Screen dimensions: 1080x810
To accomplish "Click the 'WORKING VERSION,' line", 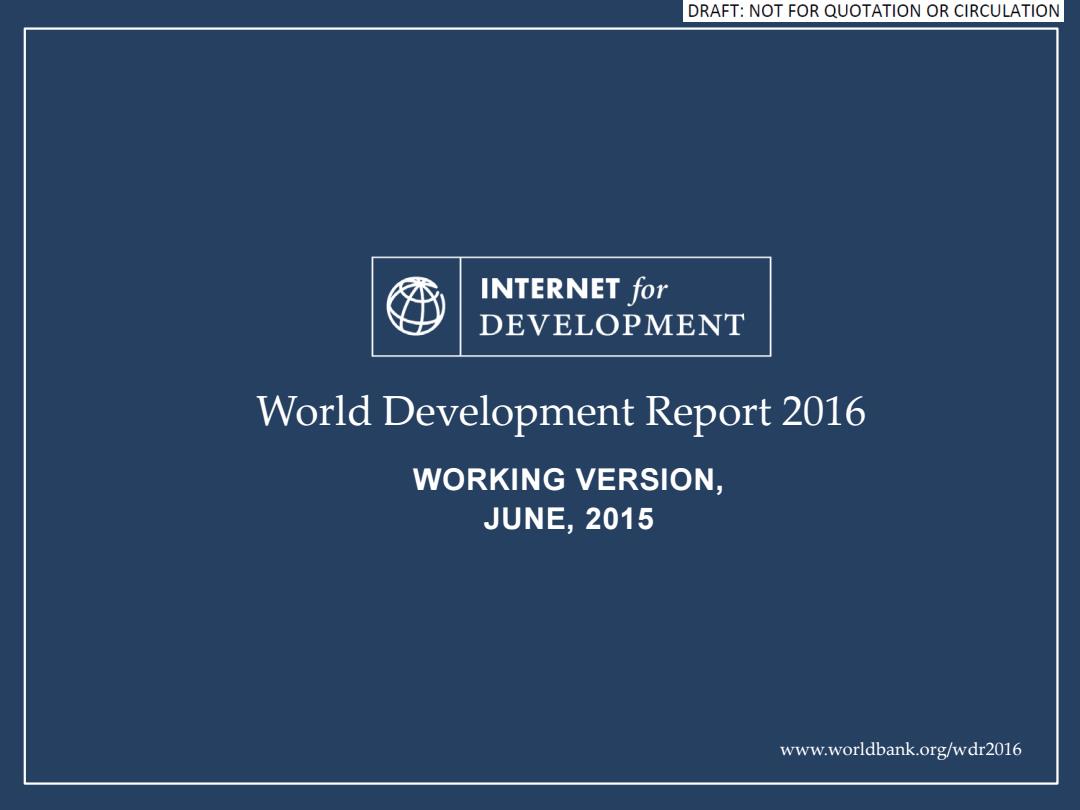I will point(568,479).
